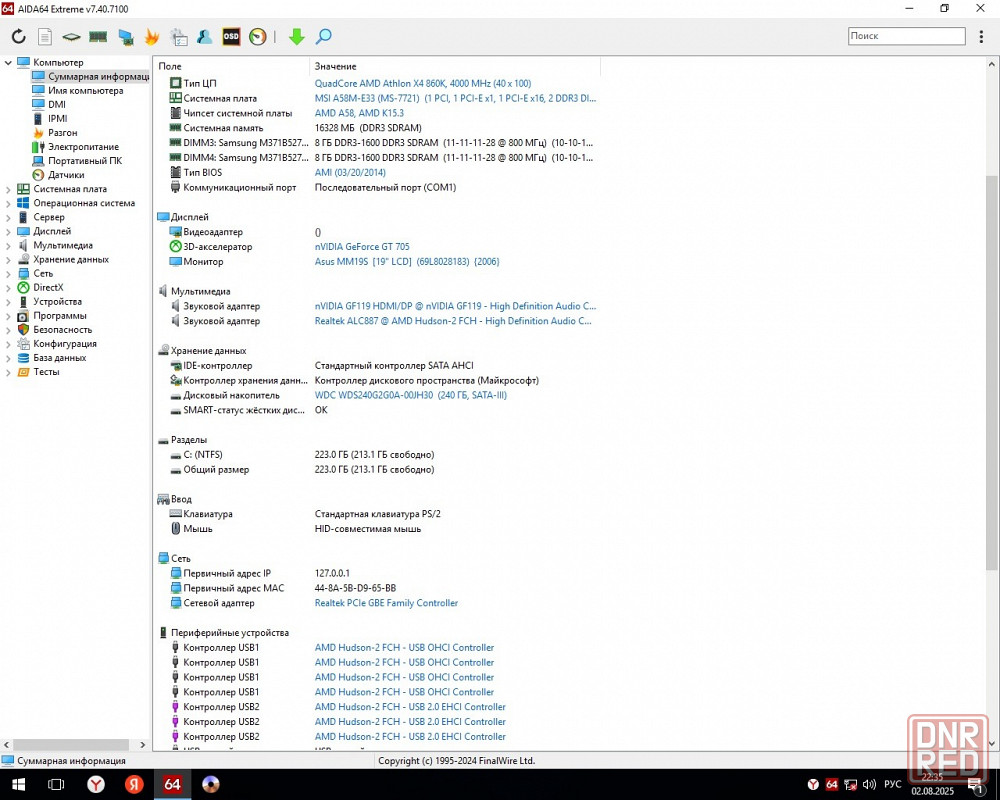The width and height of the screenshot is (1000, 800).
Task: Open the Windows Start menu
Action: coord(18,784)
